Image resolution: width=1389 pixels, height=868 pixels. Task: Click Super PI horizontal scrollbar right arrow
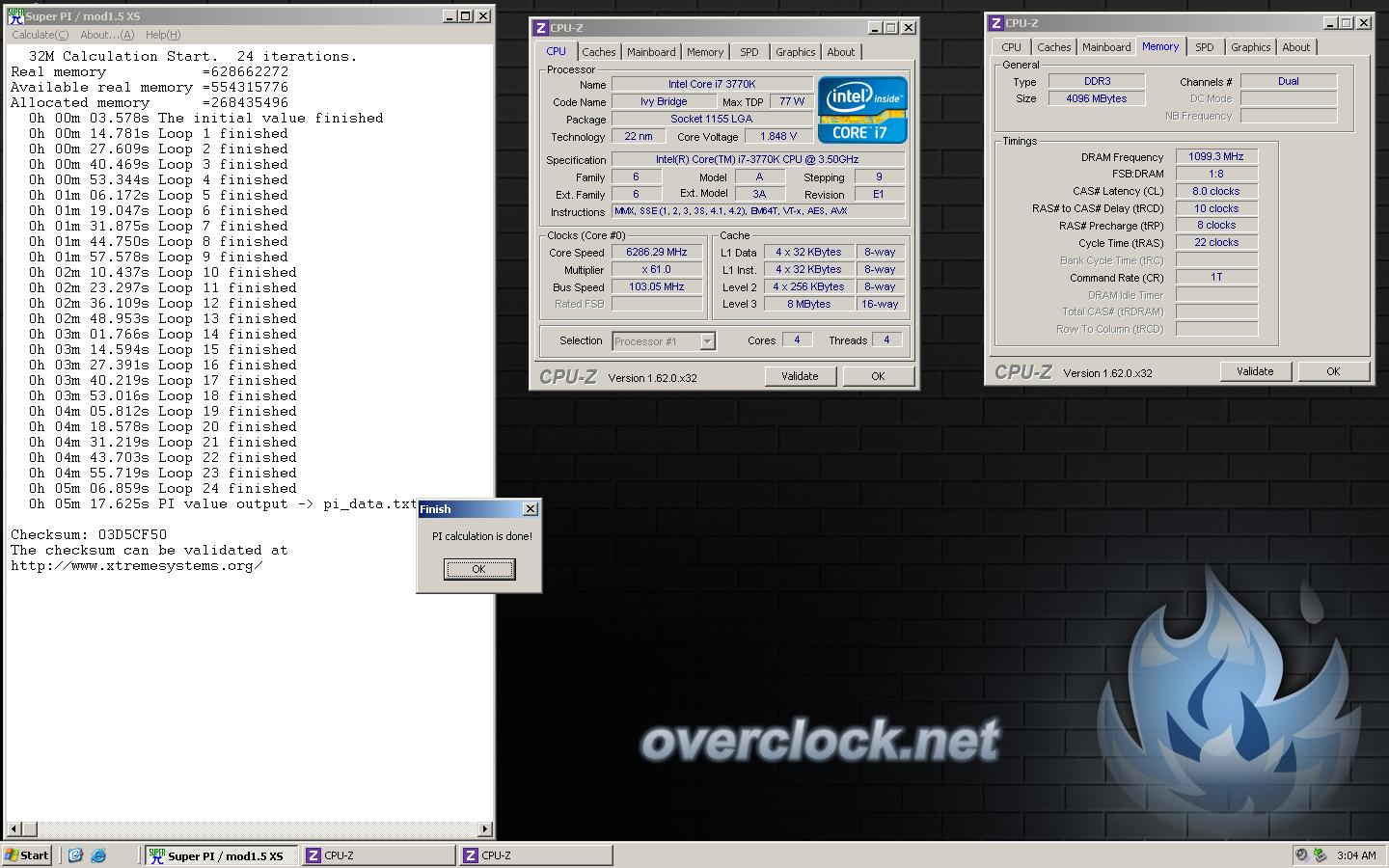(485, 828)
